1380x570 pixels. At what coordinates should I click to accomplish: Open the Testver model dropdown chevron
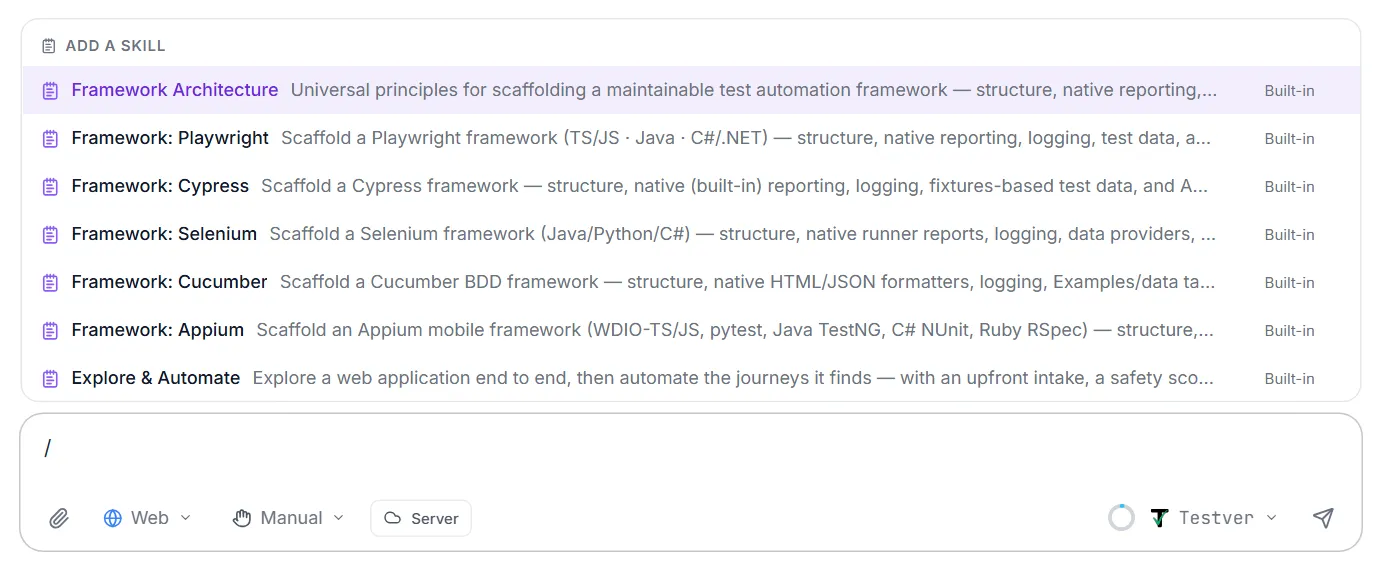click(1271, 518)
